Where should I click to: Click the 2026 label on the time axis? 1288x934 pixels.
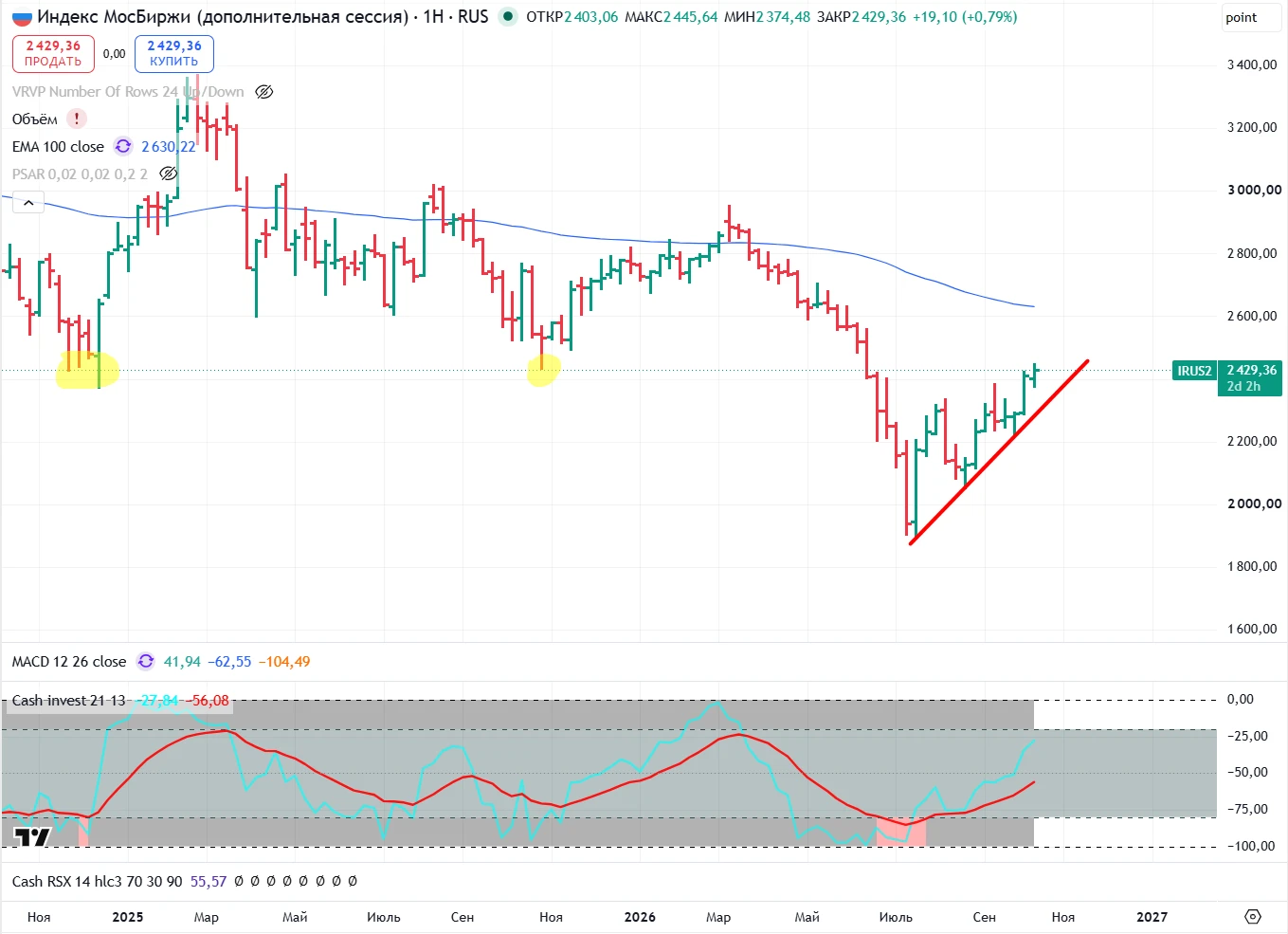pyautogui.click(x=640, y=916)
